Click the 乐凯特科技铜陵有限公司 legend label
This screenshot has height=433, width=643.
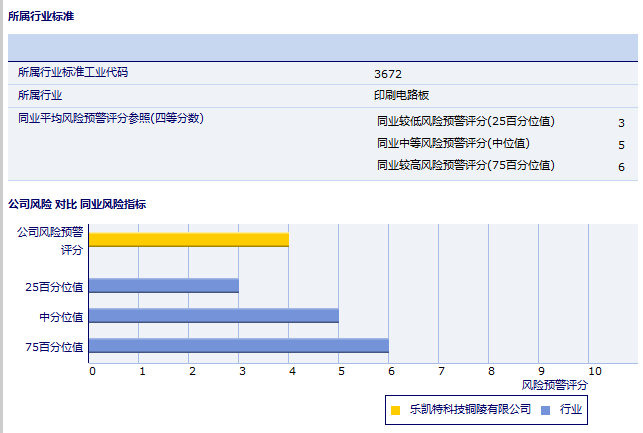point(469,410)
